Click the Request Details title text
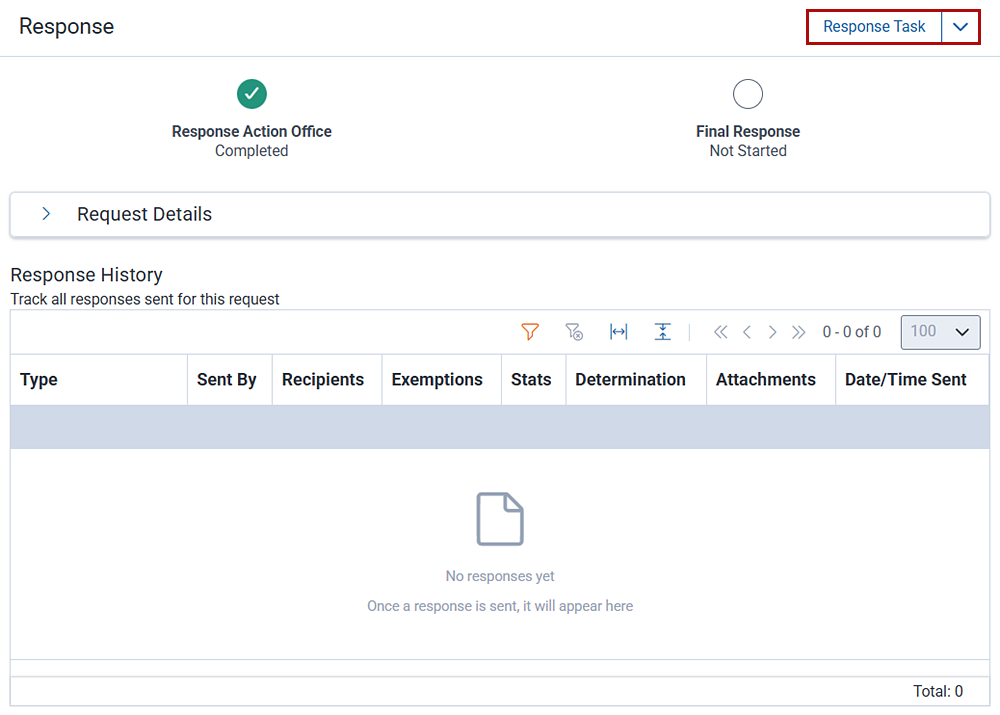 [144, 214]
